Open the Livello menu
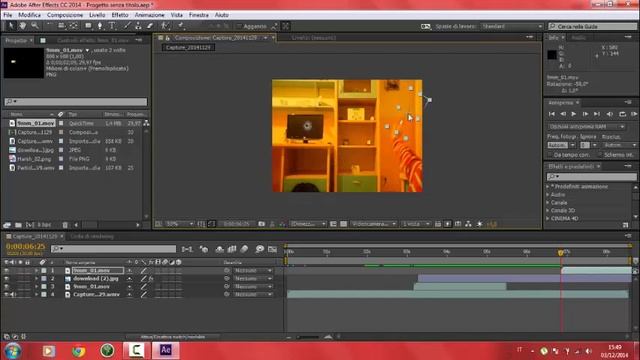 97,15
